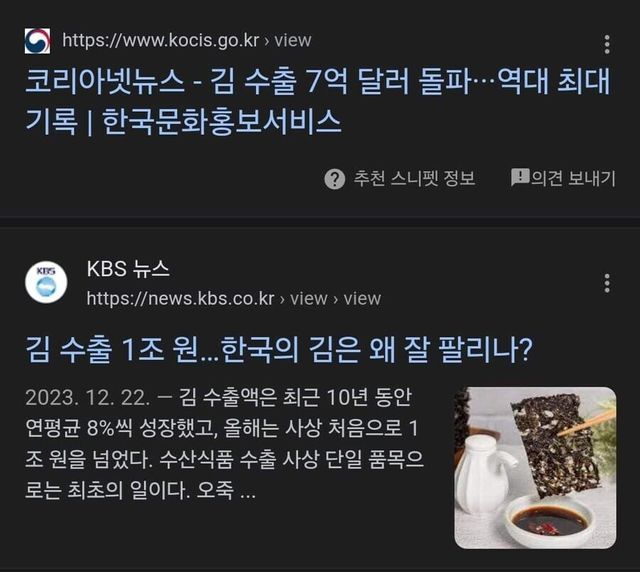Open the three-dot menu for KBS 뉴스 result

coord(607,283)
